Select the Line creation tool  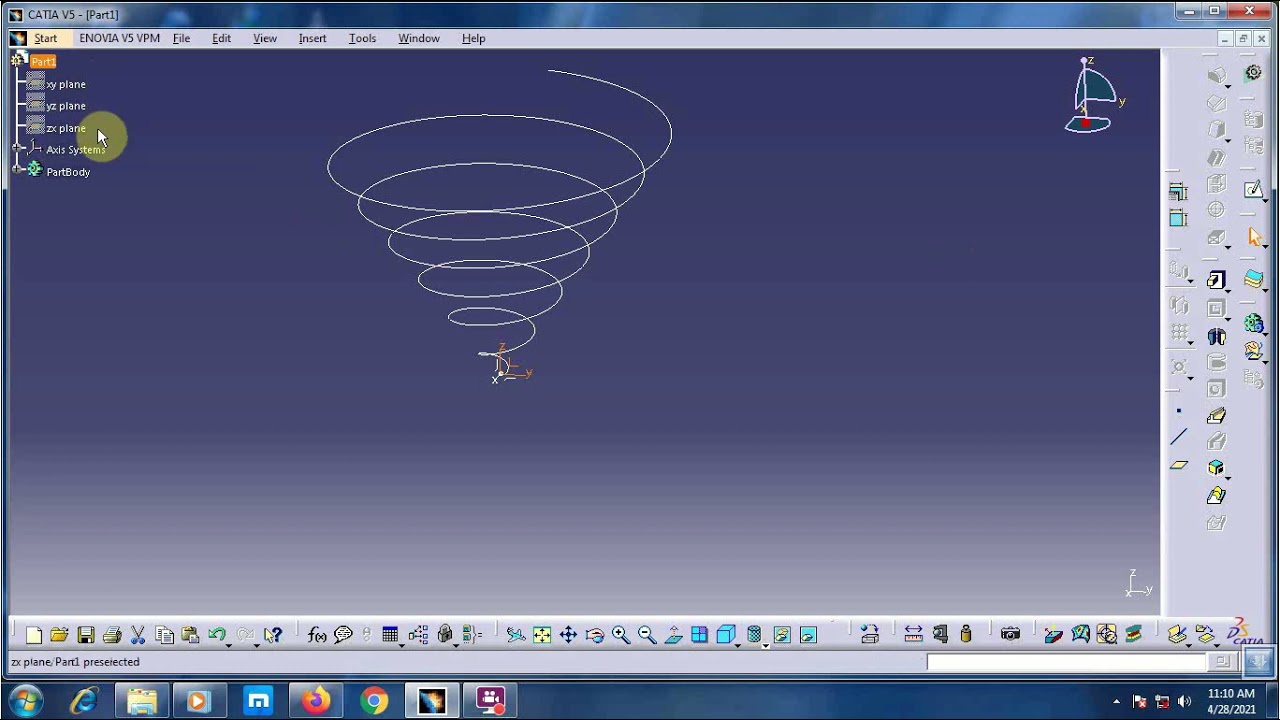coord(1179,437)
